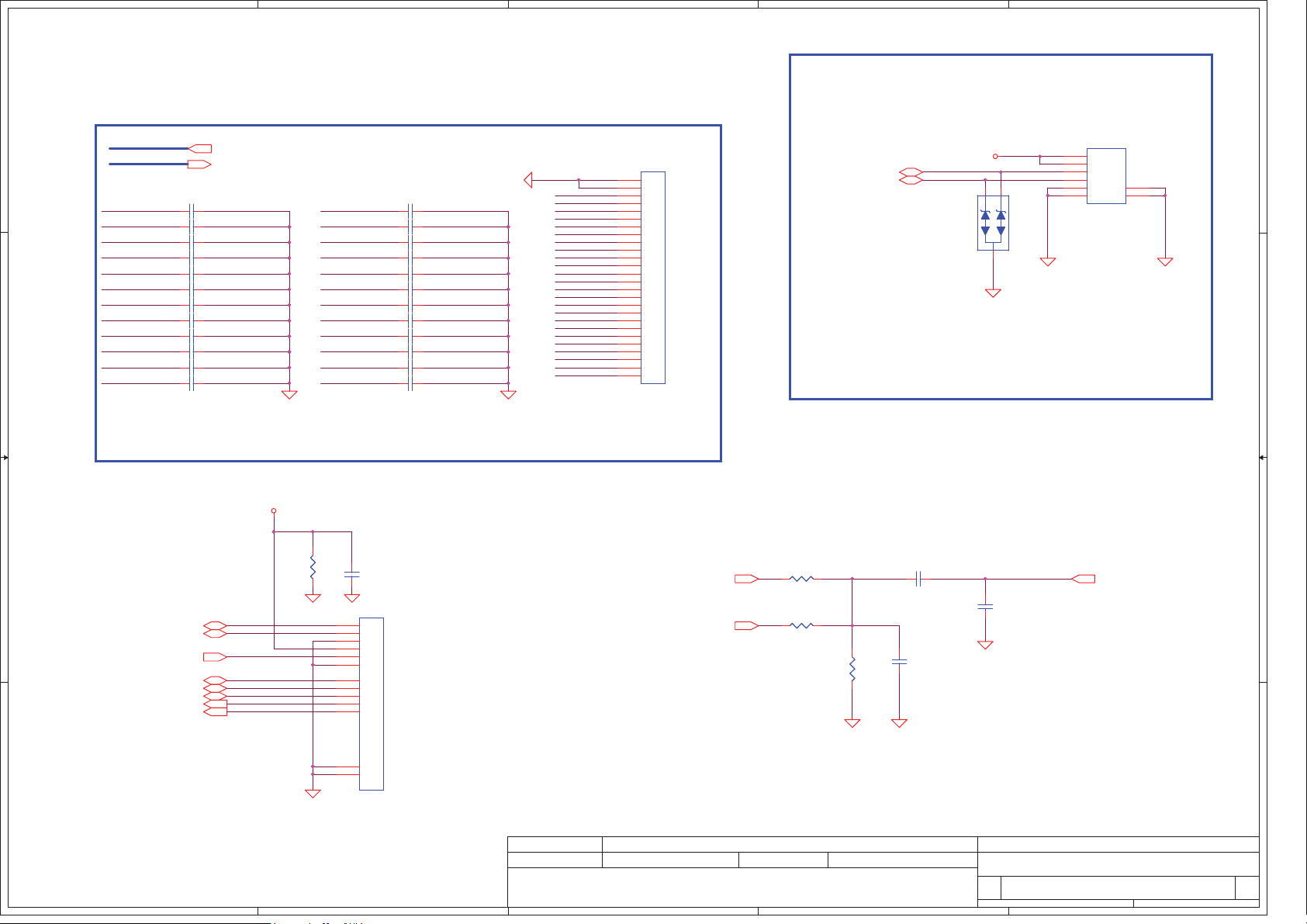1307x924 pixels.
Task: Select the upper series resistor of the filter
Action: [801, 579]
